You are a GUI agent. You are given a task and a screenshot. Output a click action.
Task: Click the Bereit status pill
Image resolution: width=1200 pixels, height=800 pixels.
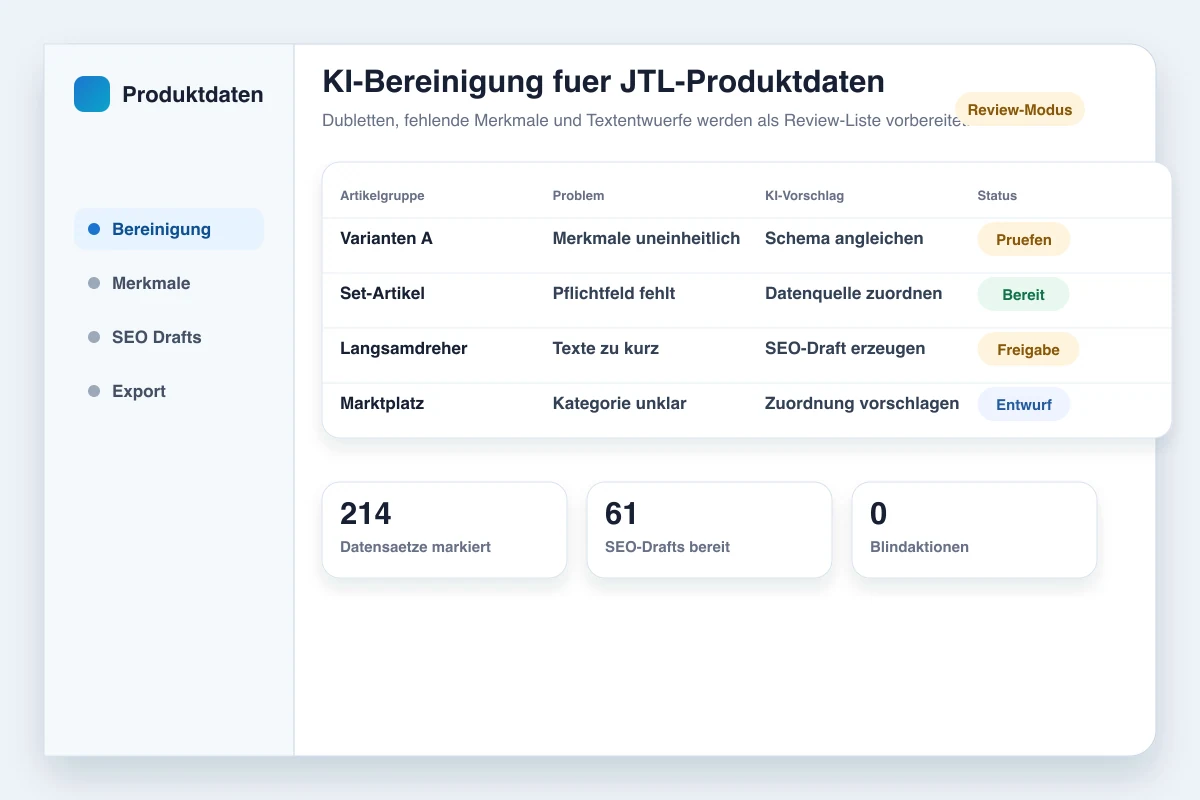pyautogui.click(x=1024, y=295)
